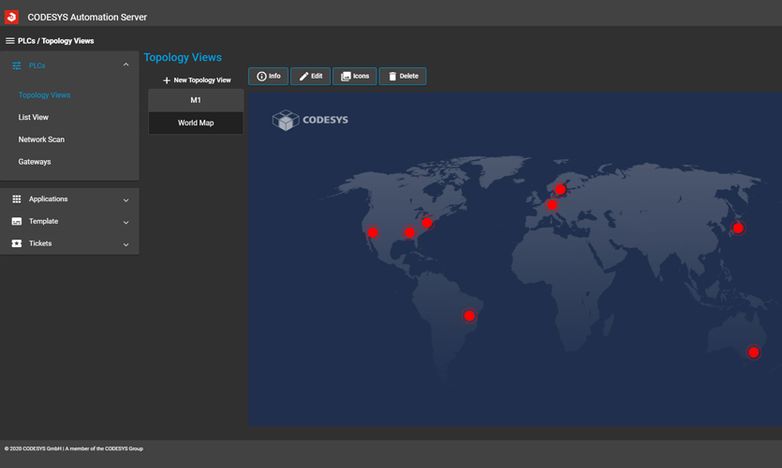Screen dimensions: 782x468
Task: Click the Tickets icon in sidebar
Action: pyautogui.click(x=16, y=243)
